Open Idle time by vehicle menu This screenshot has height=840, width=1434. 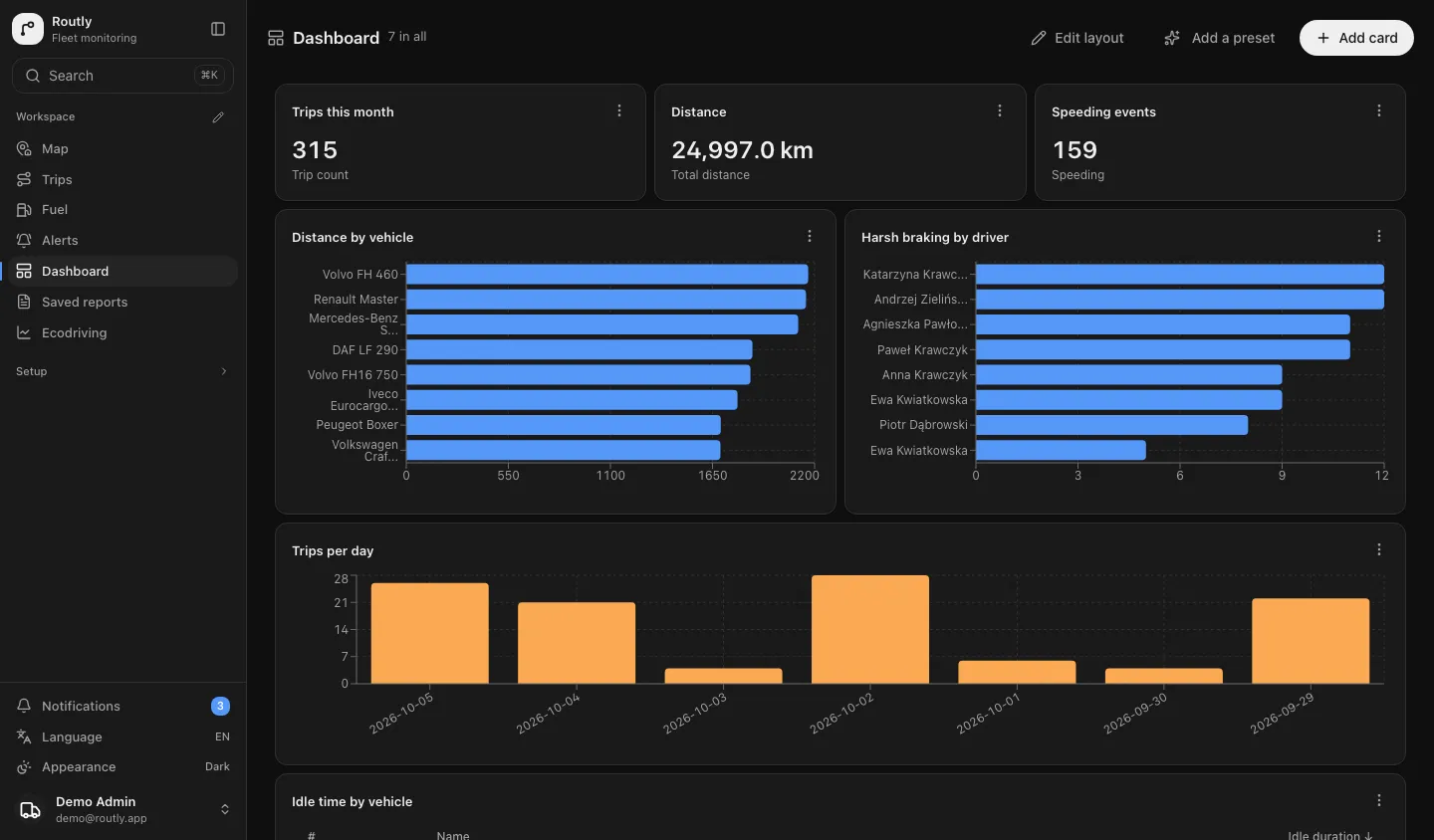tap(1379, 800)
